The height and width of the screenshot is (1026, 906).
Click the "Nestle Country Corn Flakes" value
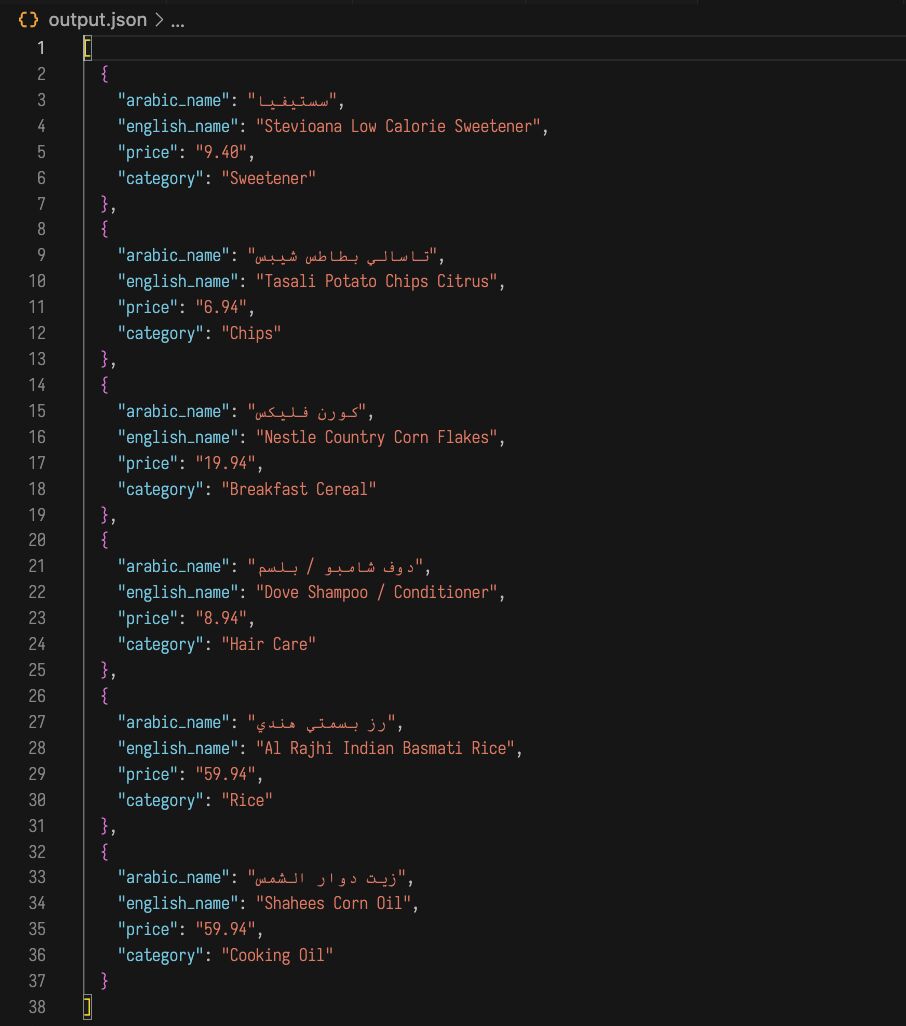(378, 437)
